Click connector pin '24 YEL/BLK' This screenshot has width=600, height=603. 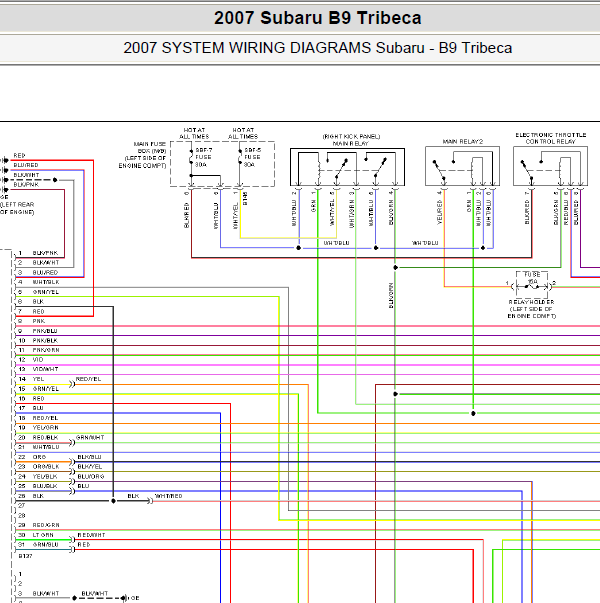click(x=38, y=476)
